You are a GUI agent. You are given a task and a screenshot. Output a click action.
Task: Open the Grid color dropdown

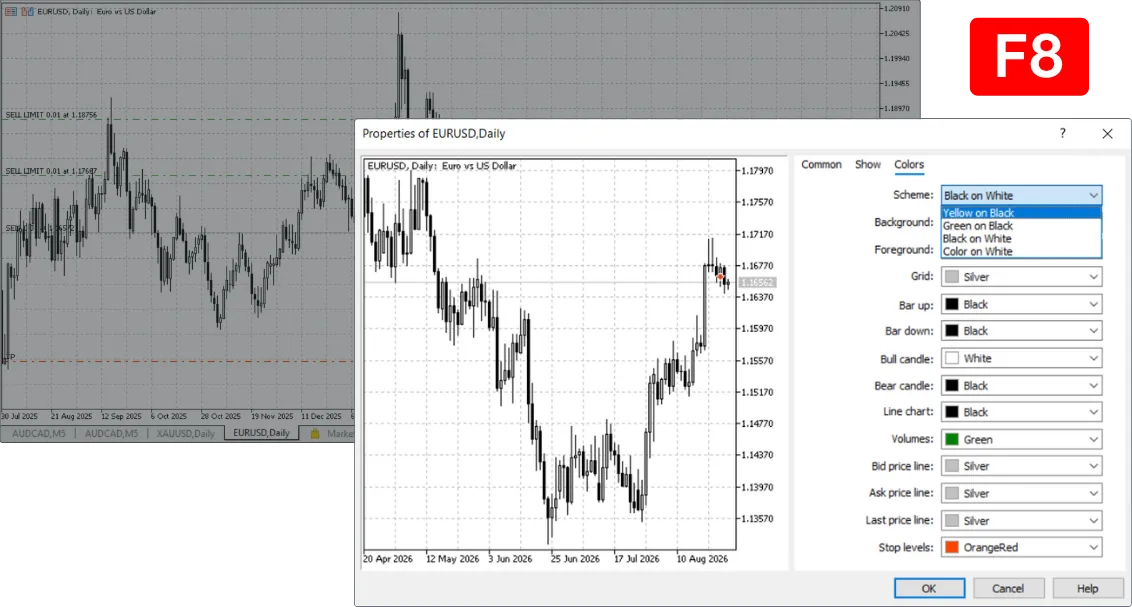click(x=1022, y=277)
